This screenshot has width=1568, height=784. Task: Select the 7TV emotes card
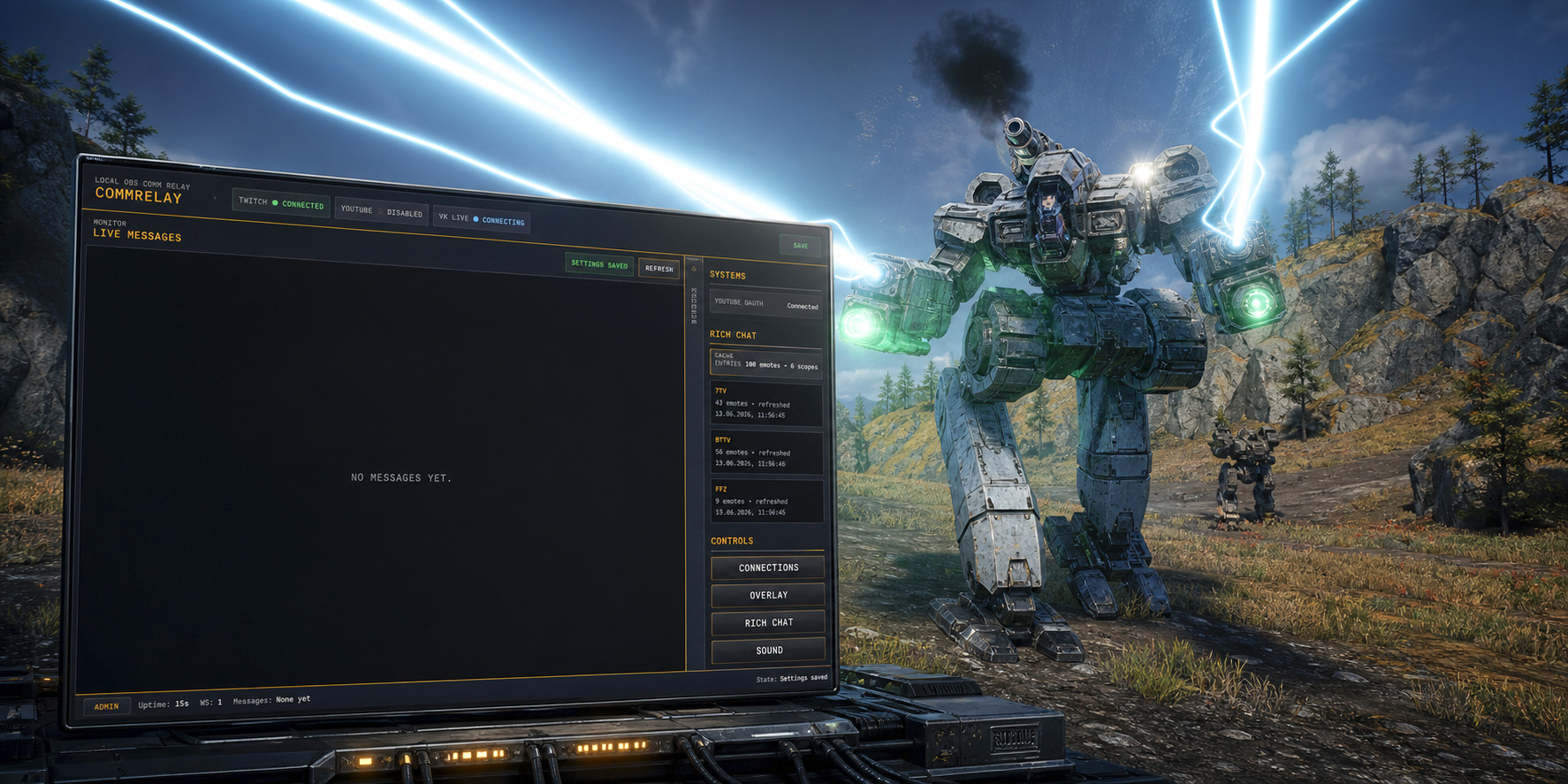pos(767,403)
